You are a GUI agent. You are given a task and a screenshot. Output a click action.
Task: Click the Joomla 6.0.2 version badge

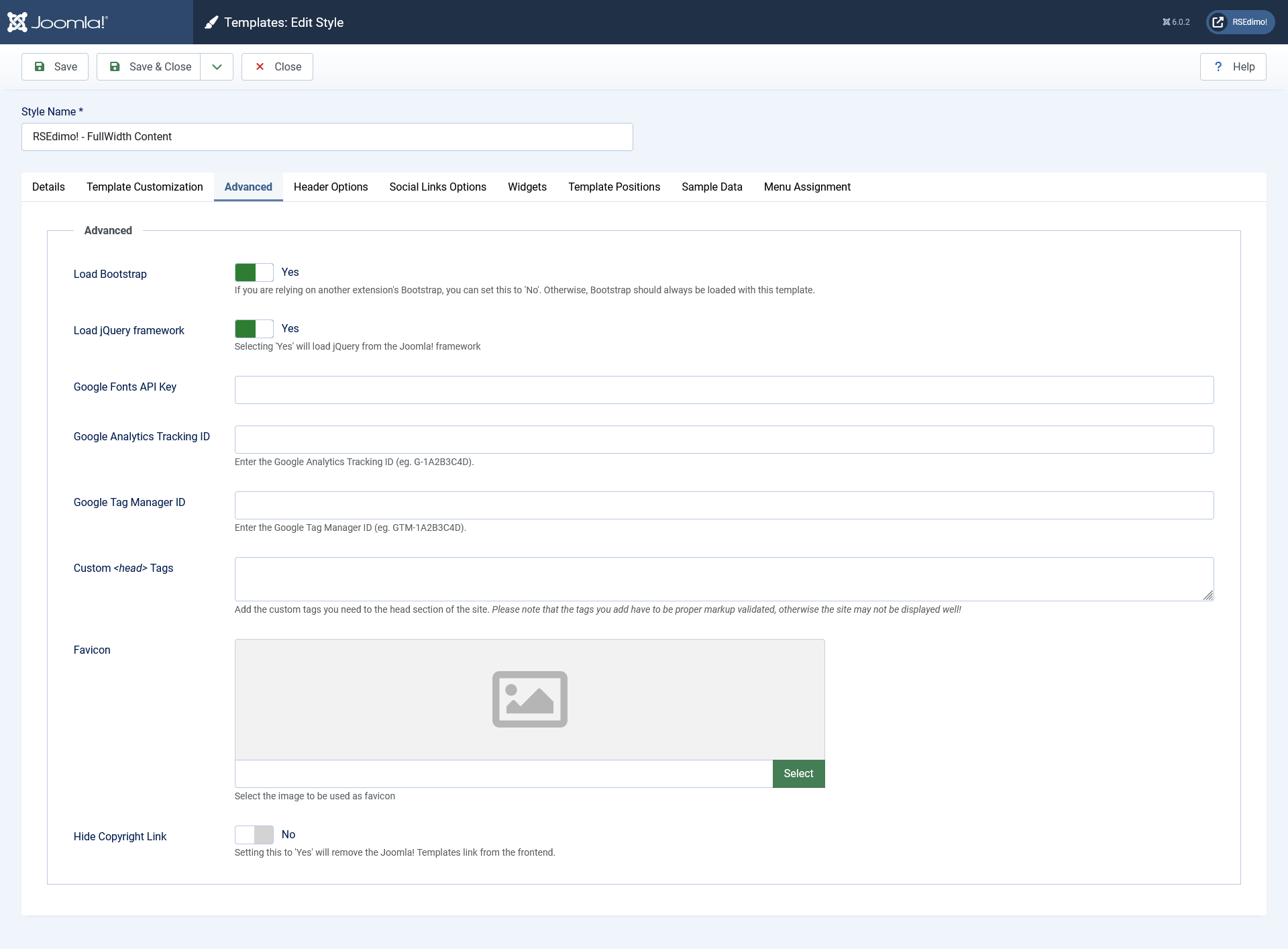[1176, 22]
